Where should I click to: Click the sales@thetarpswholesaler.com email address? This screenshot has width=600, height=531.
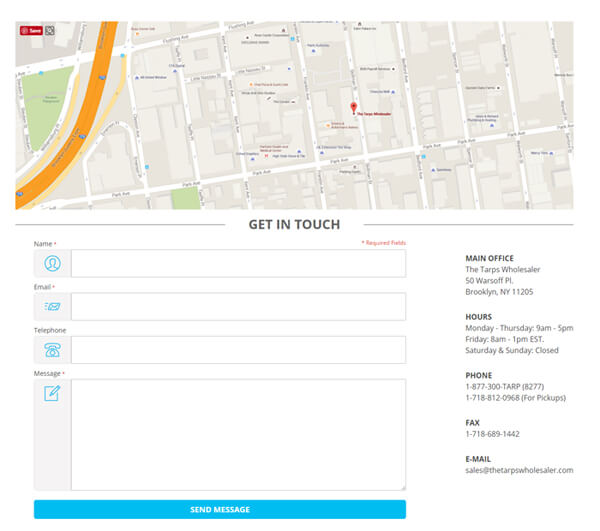[x=519, y=469]
